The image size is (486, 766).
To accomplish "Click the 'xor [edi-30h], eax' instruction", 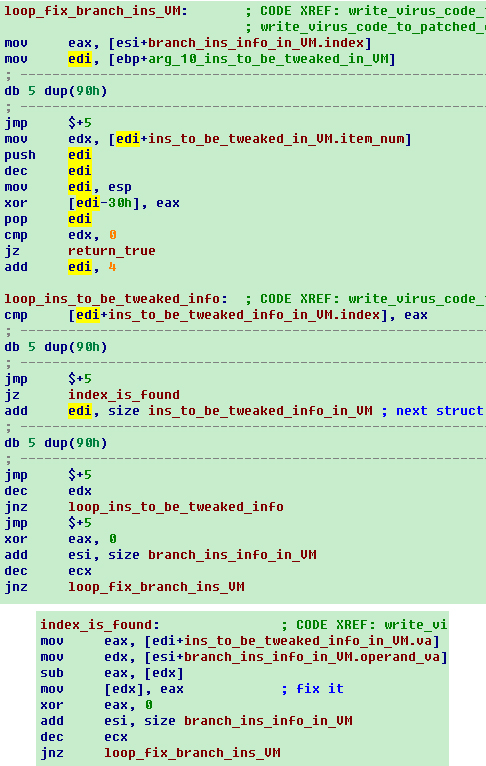I will coord(92,203).
